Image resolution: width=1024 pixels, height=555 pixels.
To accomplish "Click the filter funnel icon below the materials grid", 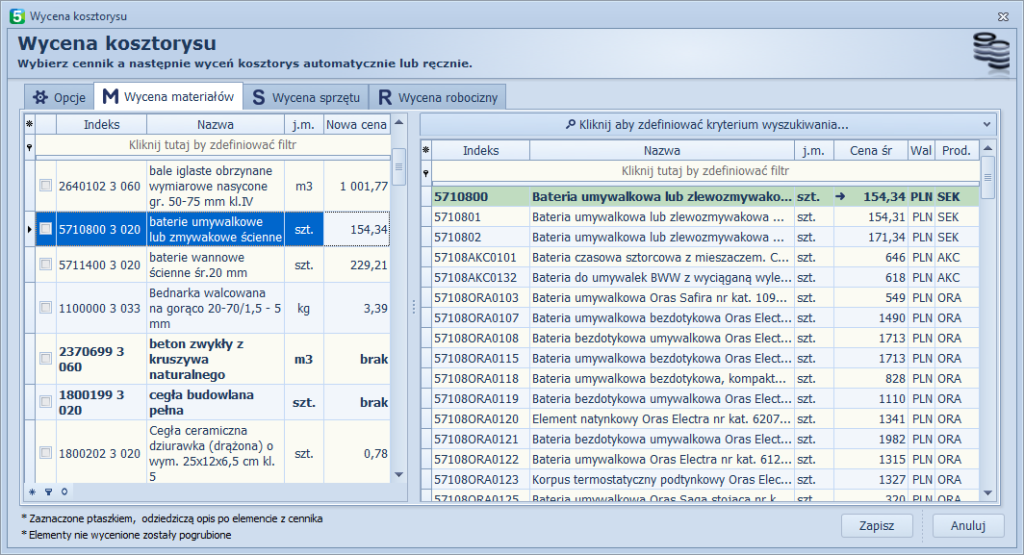I will [x=48, y=492].
